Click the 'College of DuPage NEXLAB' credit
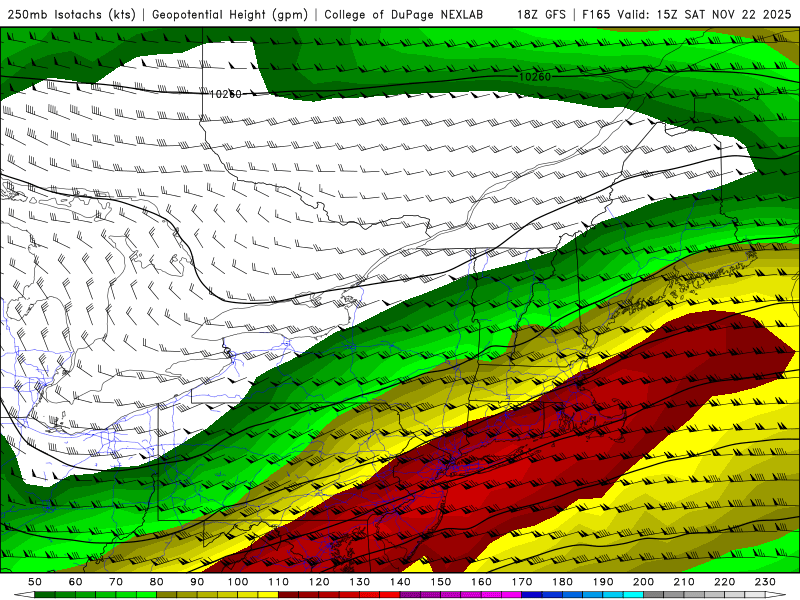Viewport: 800px width, 600px height. coord(404,15)
